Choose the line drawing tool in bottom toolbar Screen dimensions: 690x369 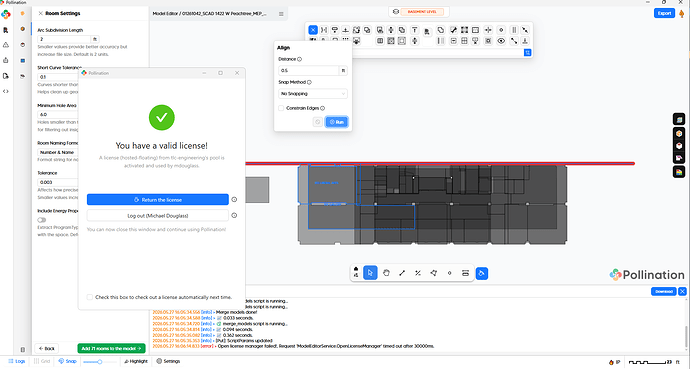pyautogui.click(x=402, y=273)
